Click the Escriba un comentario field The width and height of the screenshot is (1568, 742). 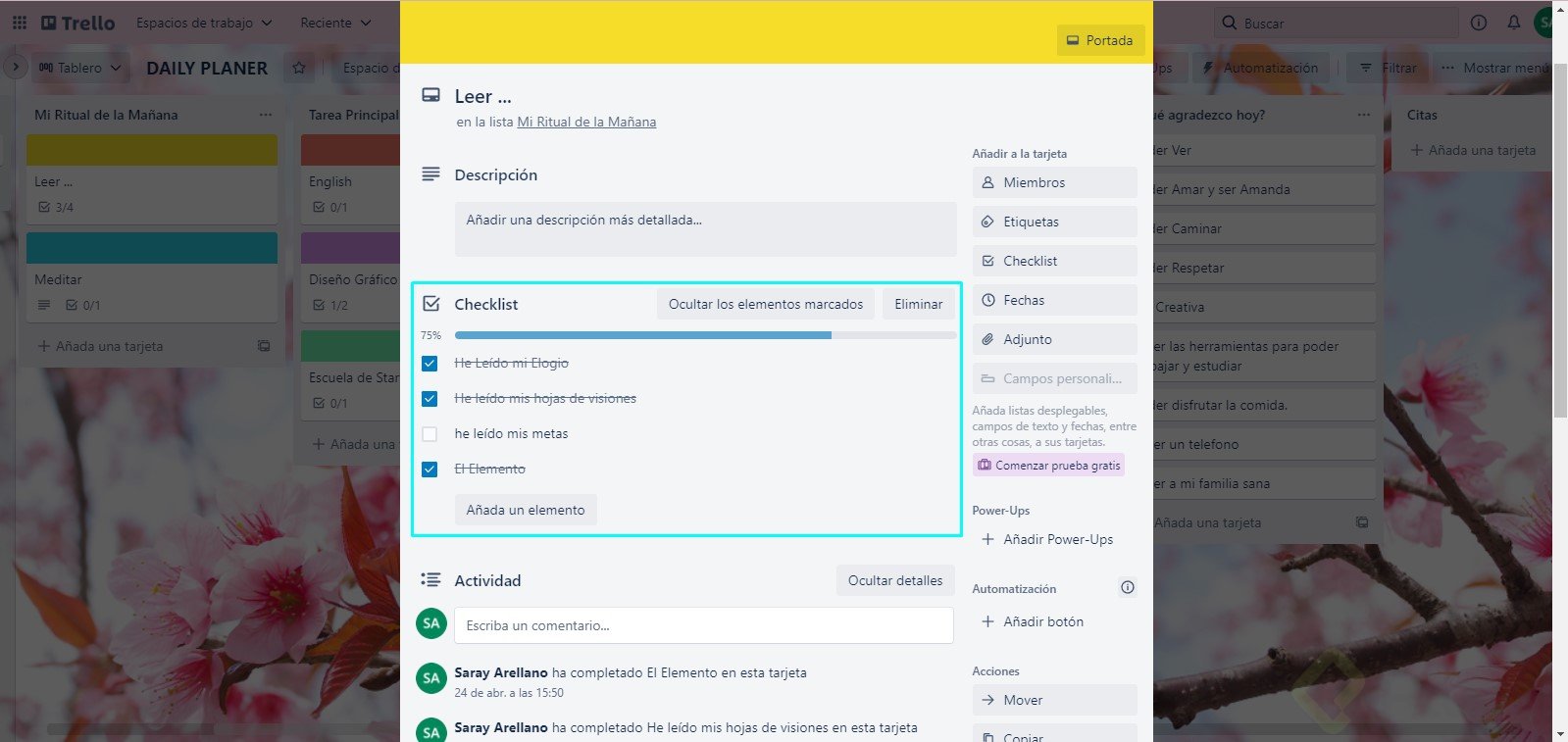pos(704,625)
